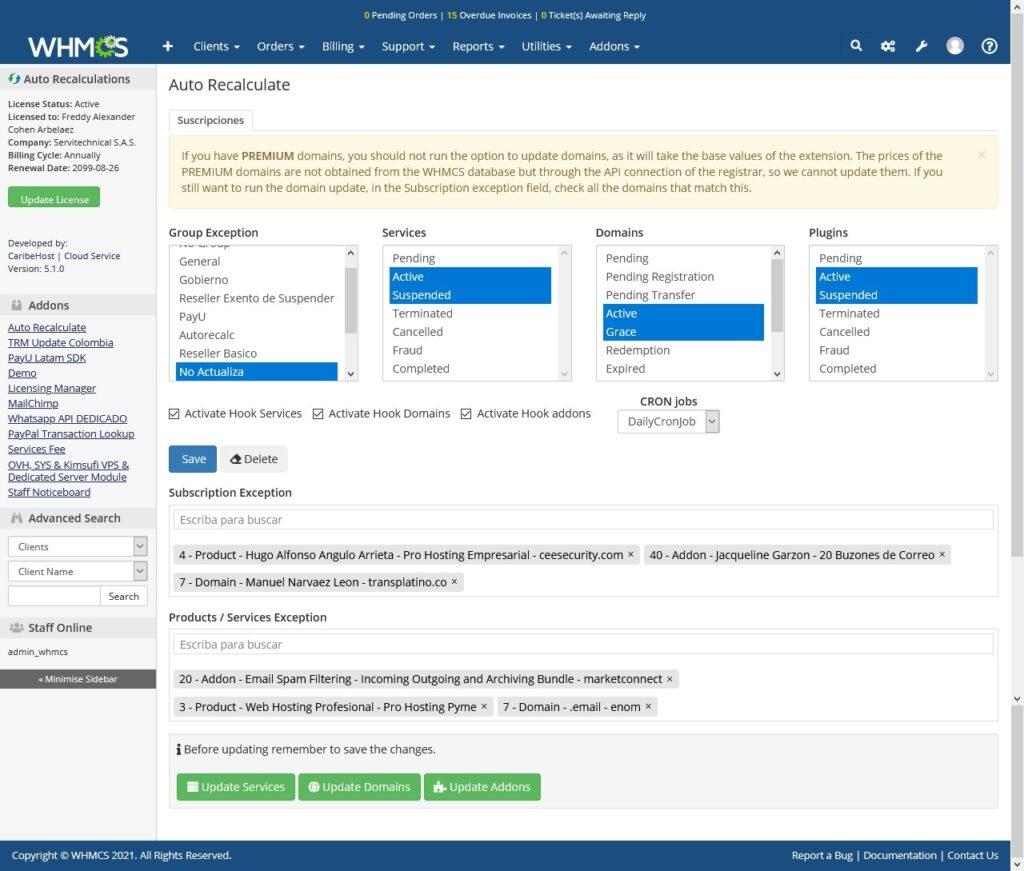This screenshot has height=871, width=1024.
Task: Remove Email Spam Filtering exception tag
Action: (x=669, y=679)
